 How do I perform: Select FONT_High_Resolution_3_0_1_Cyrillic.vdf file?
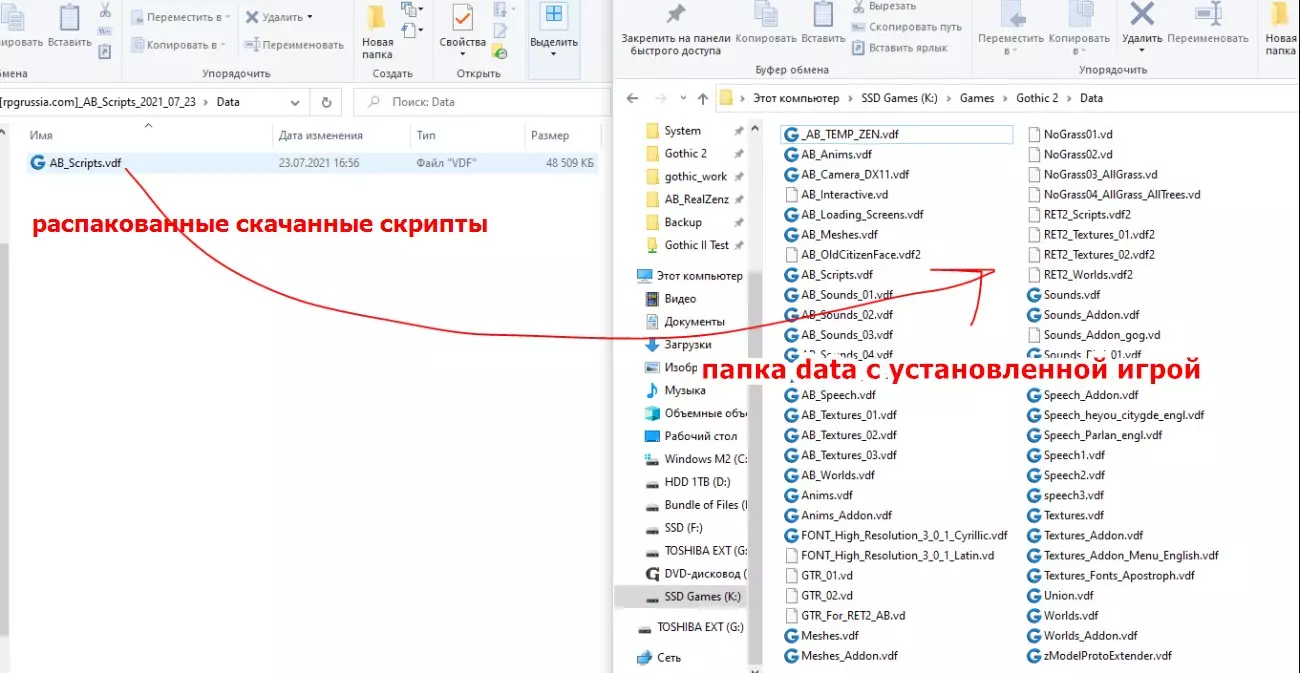(x=896, y=535)
